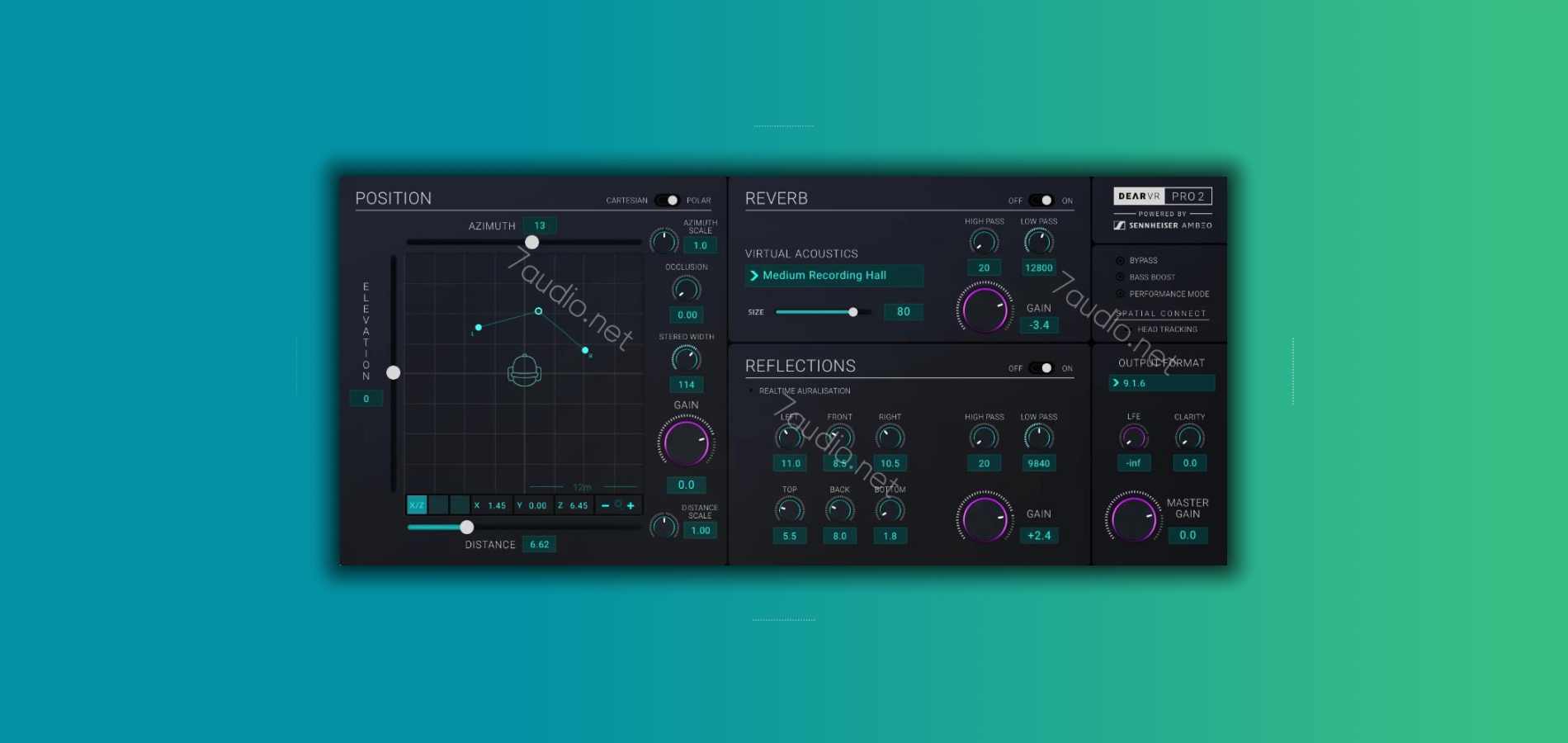Click the Elevation value field showing 0
Viewport: 1568px width, 743px height.
click(x=366, y=399)
